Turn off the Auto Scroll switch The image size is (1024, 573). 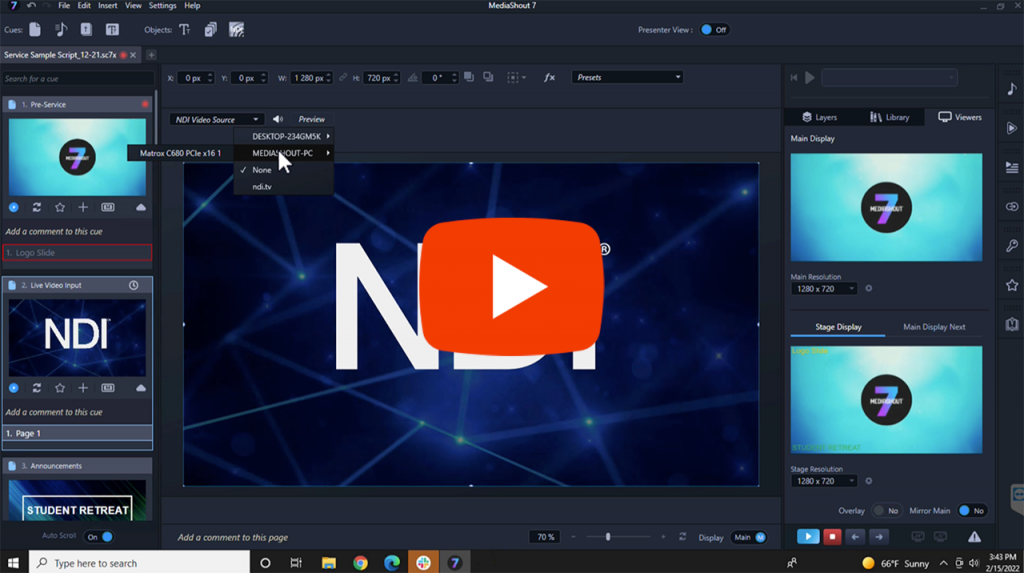coord(99,537)
